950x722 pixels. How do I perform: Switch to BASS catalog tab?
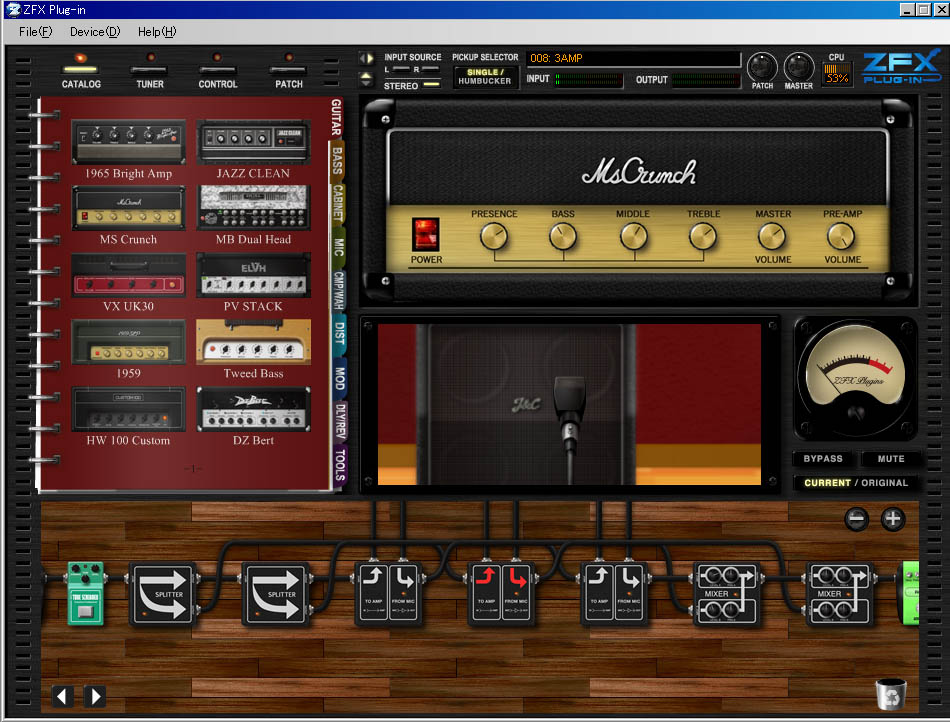(x=337, y=161)
